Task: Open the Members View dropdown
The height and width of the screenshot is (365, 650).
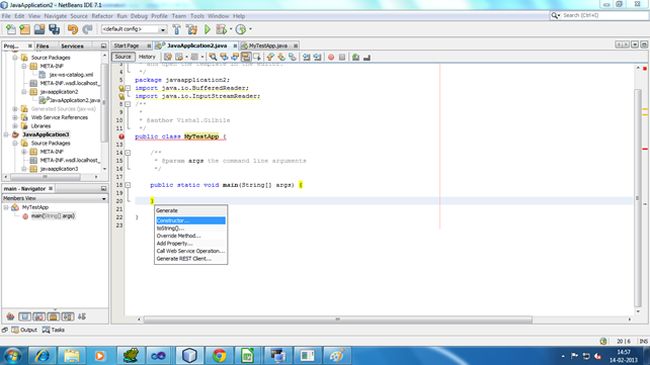Action: tap(54, 198)
